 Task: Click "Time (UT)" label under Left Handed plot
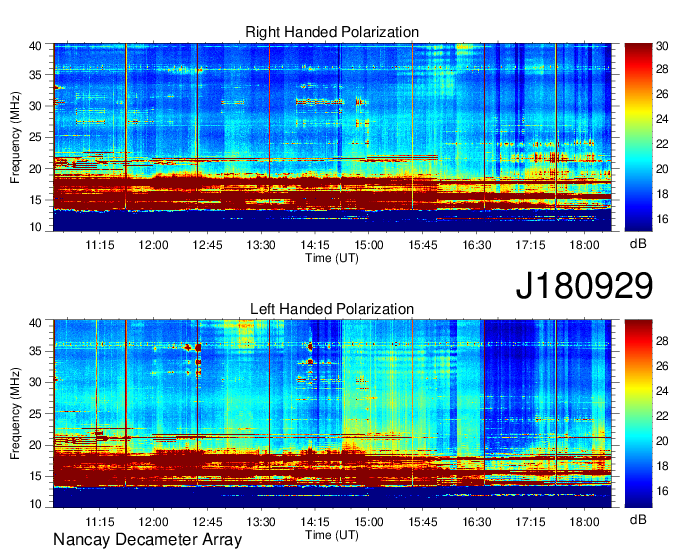(x=332, y=535)
